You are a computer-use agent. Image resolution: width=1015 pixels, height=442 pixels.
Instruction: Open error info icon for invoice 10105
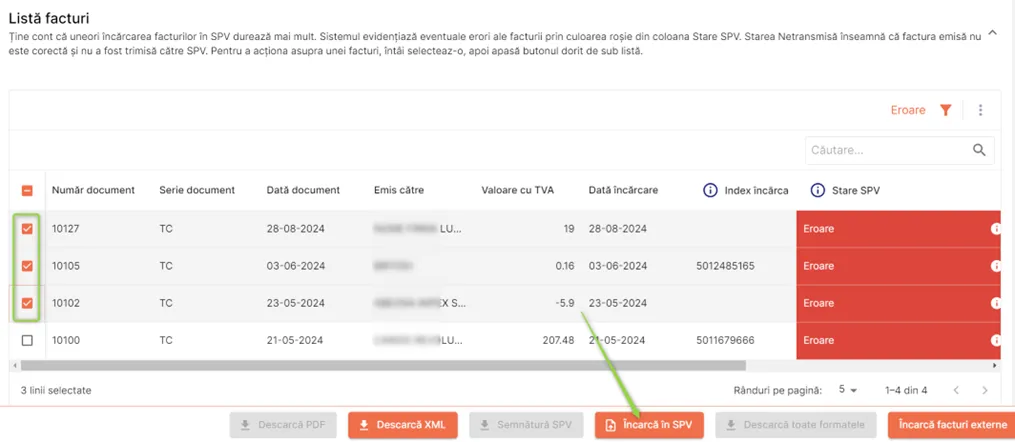996,266
